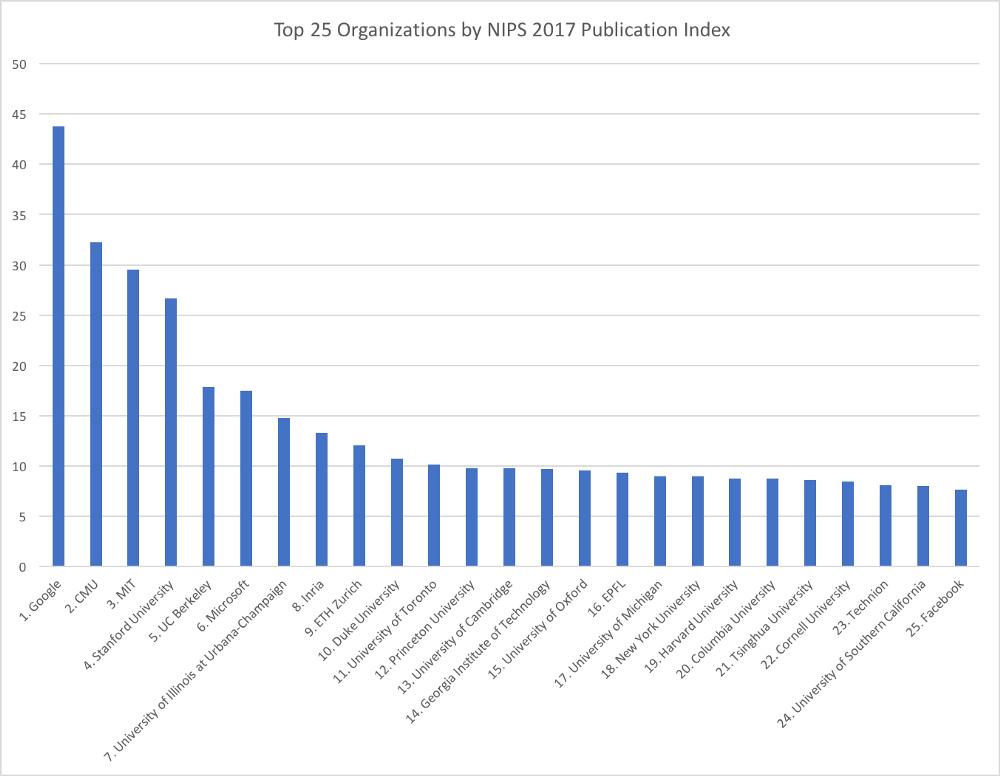The height and width of the screenshot is (776, 1000).
Task: Select the 25 value on y-axis
Action: (19, 316)
